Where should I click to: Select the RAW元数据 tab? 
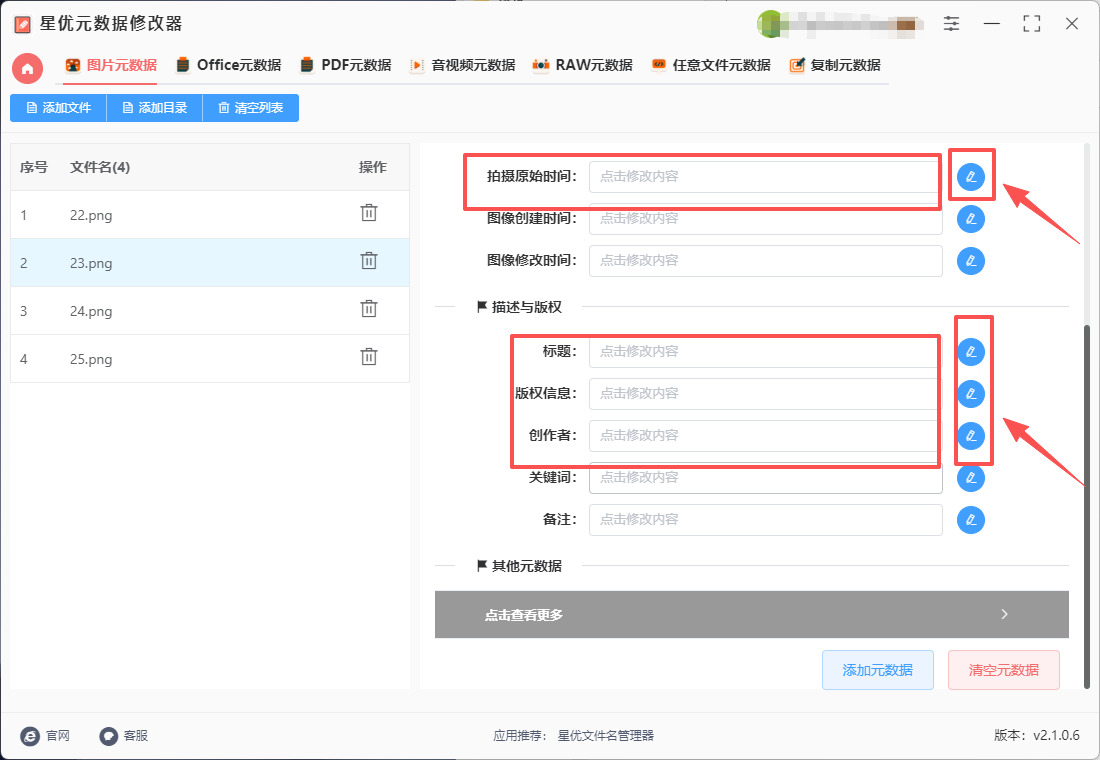tap(583, 65)
